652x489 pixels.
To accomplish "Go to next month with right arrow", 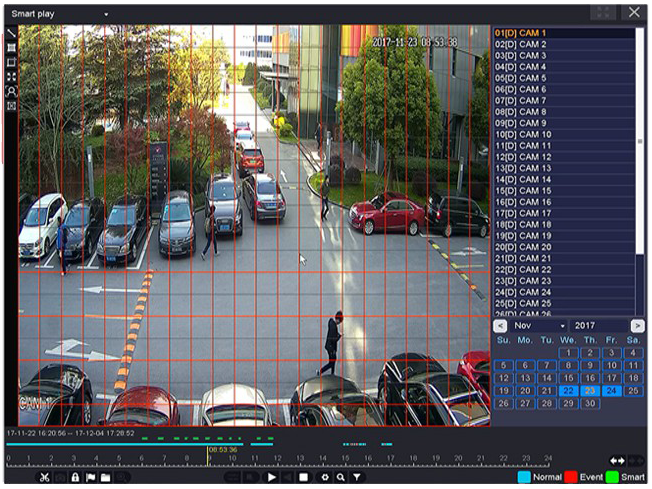I will coord(637,326).
